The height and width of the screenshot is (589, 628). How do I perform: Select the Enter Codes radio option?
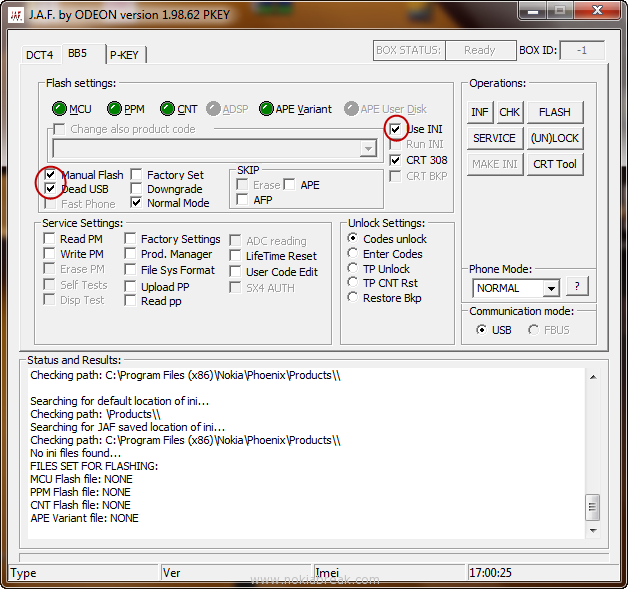click(x=352, y=253)
